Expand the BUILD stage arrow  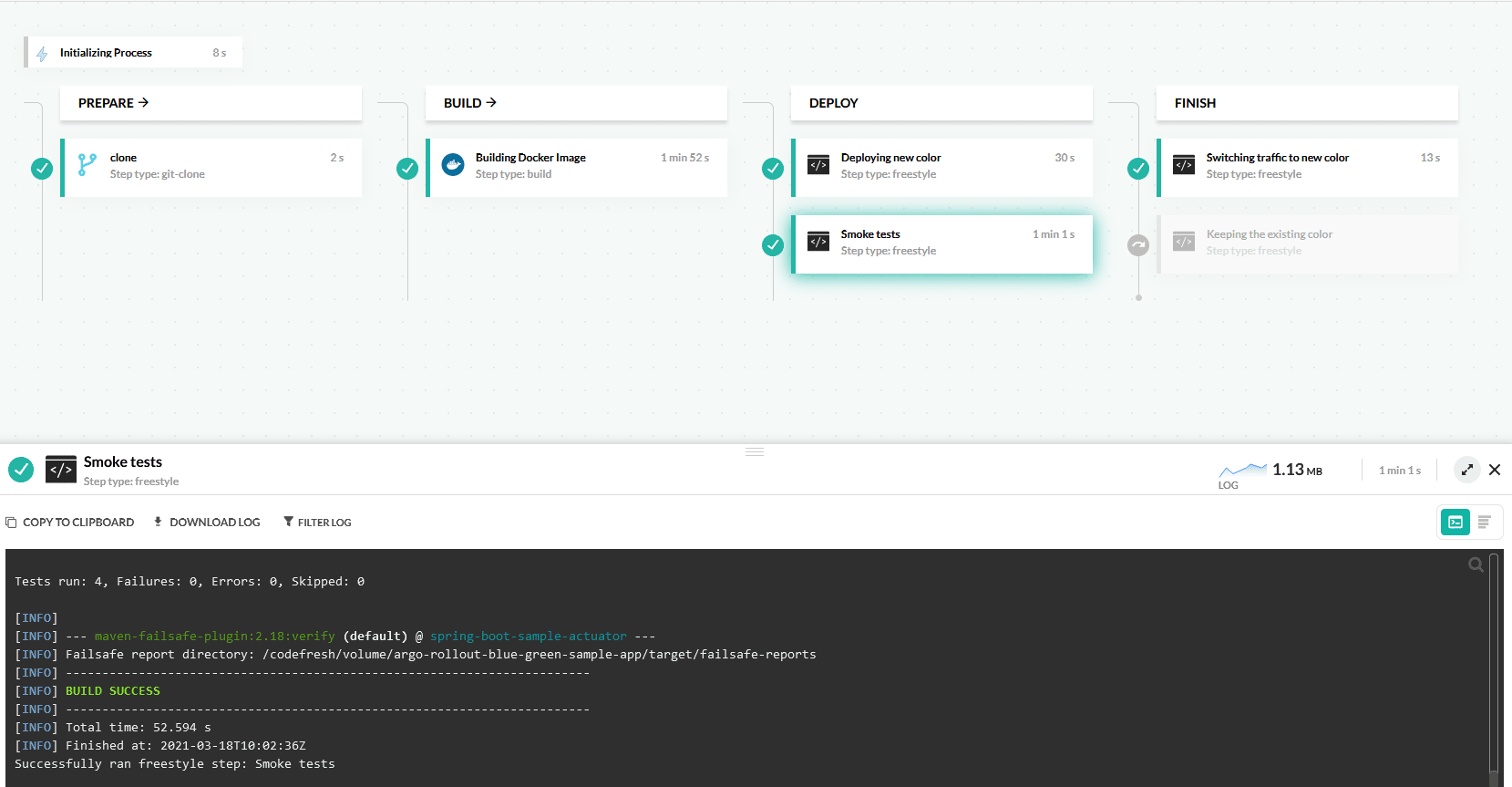491,103
